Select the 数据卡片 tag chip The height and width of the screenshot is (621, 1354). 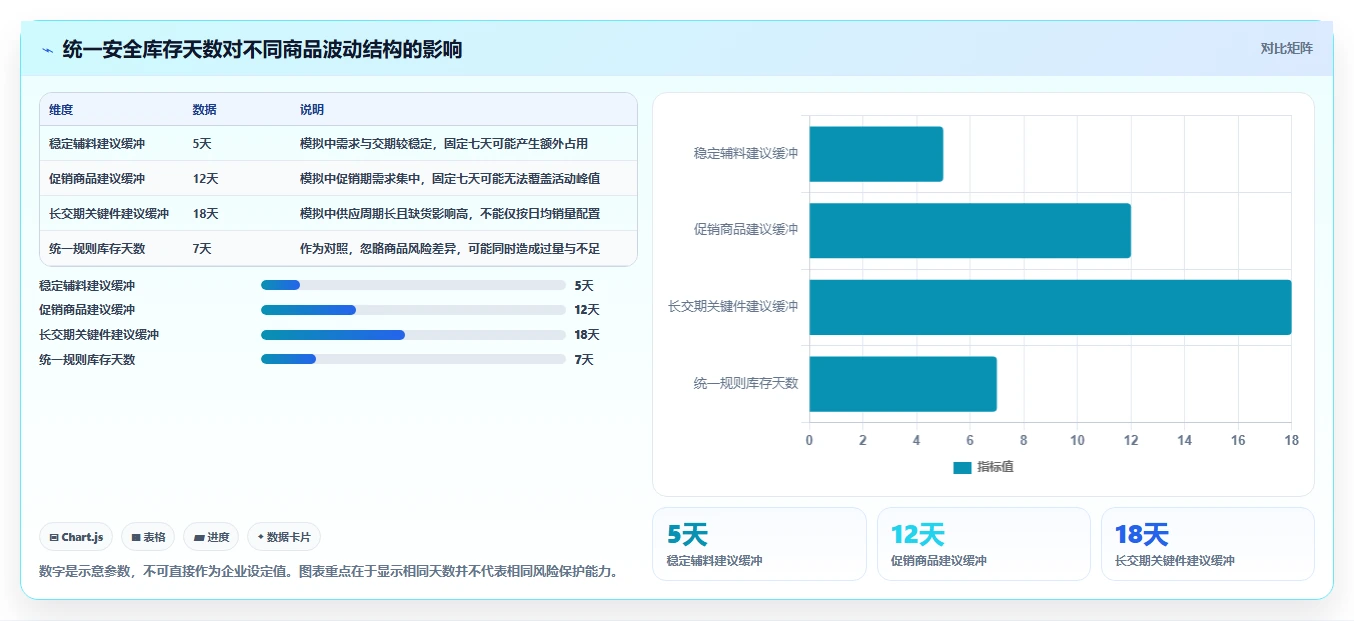[x=284, y=537]
